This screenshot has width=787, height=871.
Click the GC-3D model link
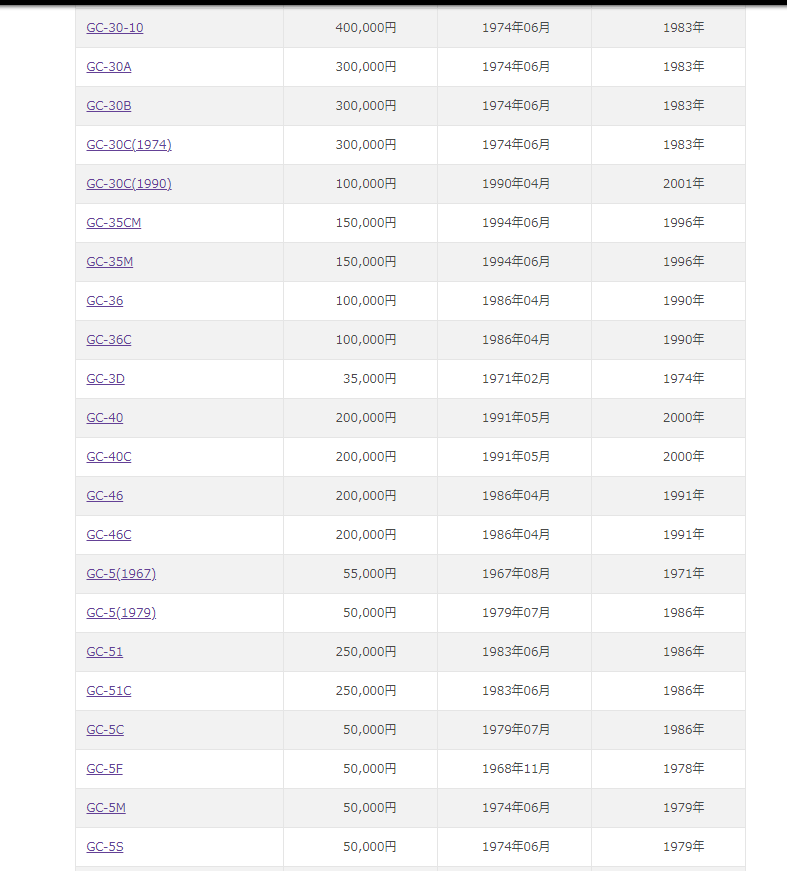pos(106,379)
